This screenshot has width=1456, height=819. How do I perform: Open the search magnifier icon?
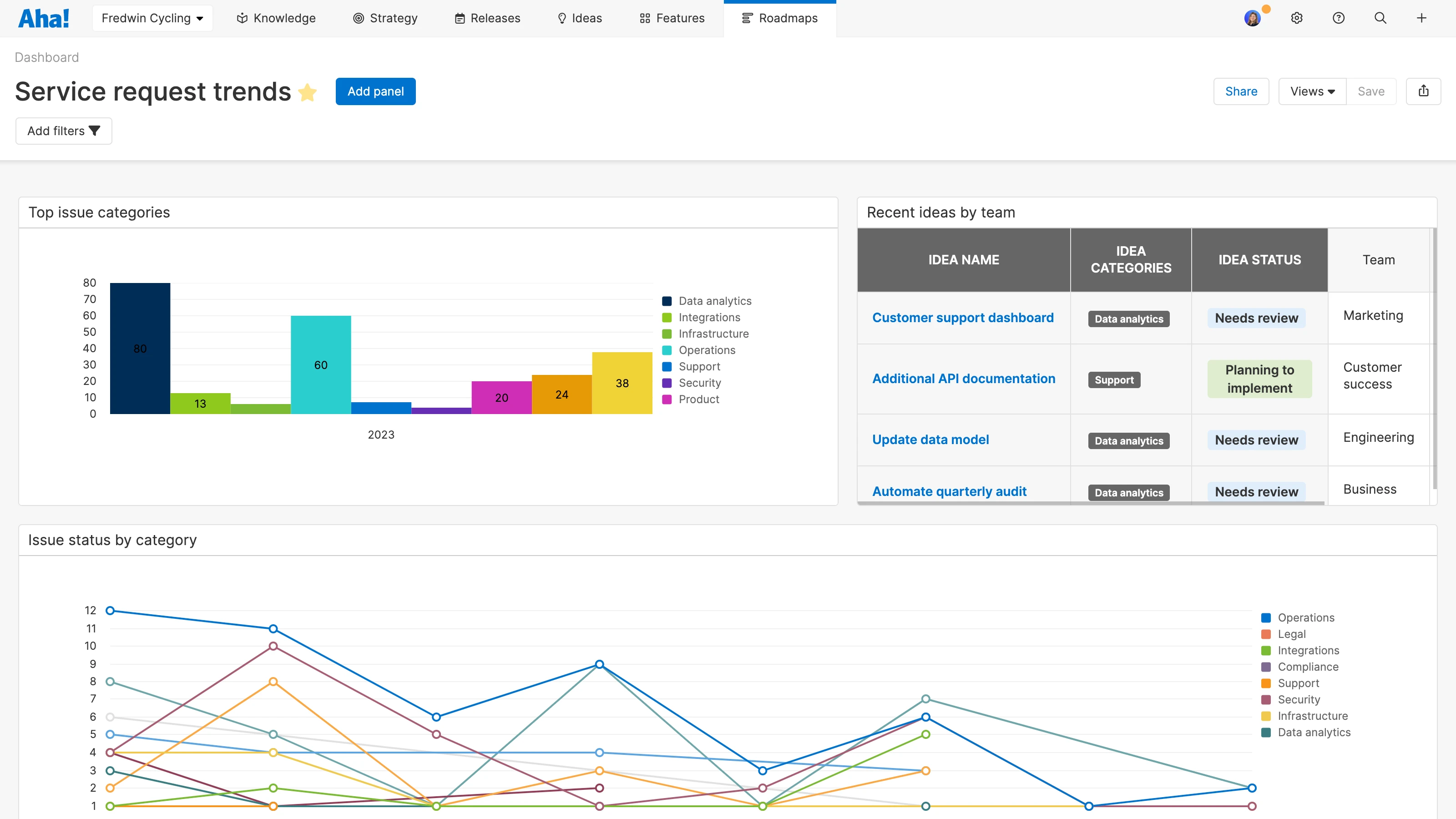(x=1380, y=18)
